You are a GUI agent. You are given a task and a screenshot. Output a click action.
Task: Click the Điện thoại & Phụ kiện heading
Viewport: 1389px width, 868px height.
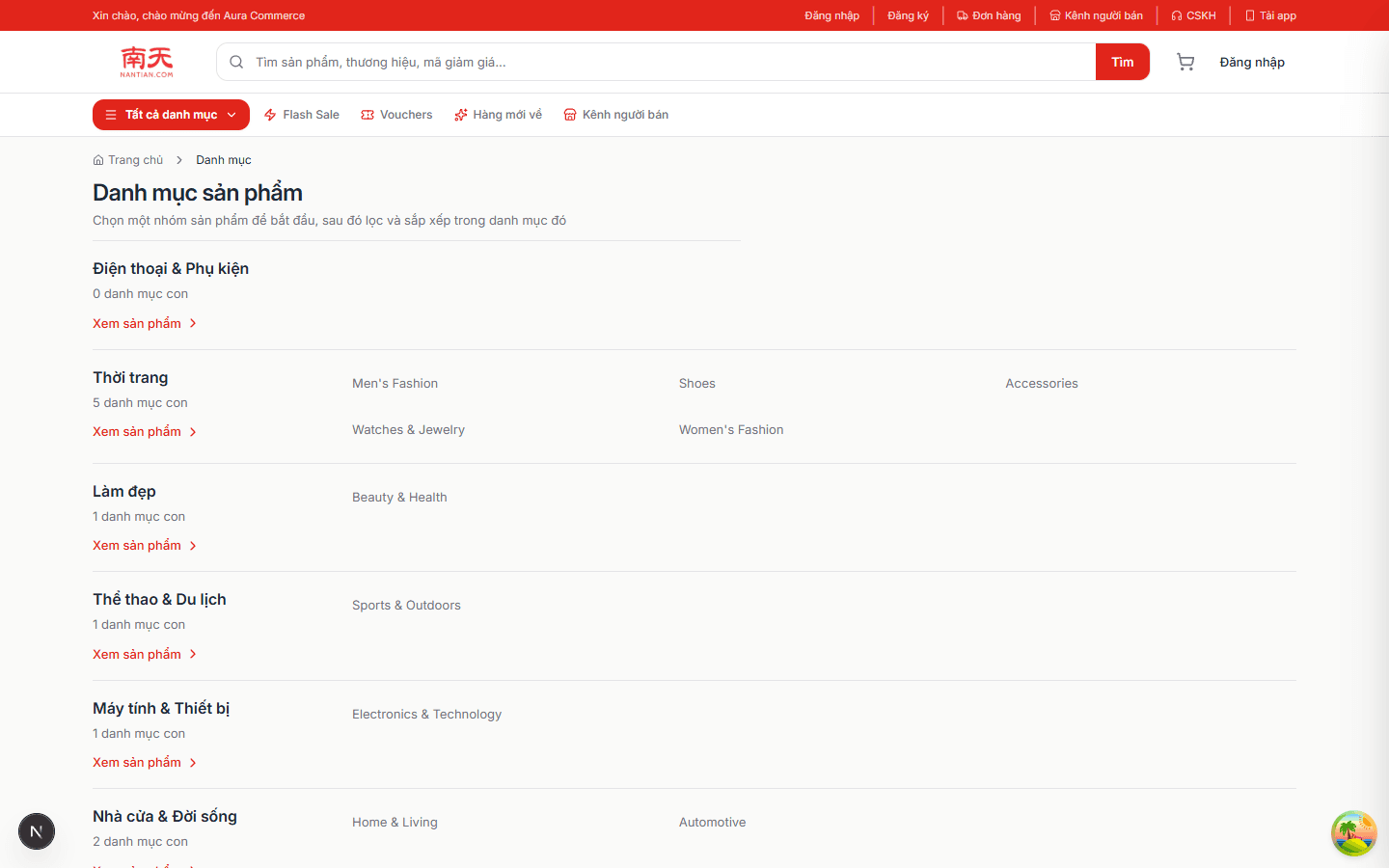coord(171,268)
